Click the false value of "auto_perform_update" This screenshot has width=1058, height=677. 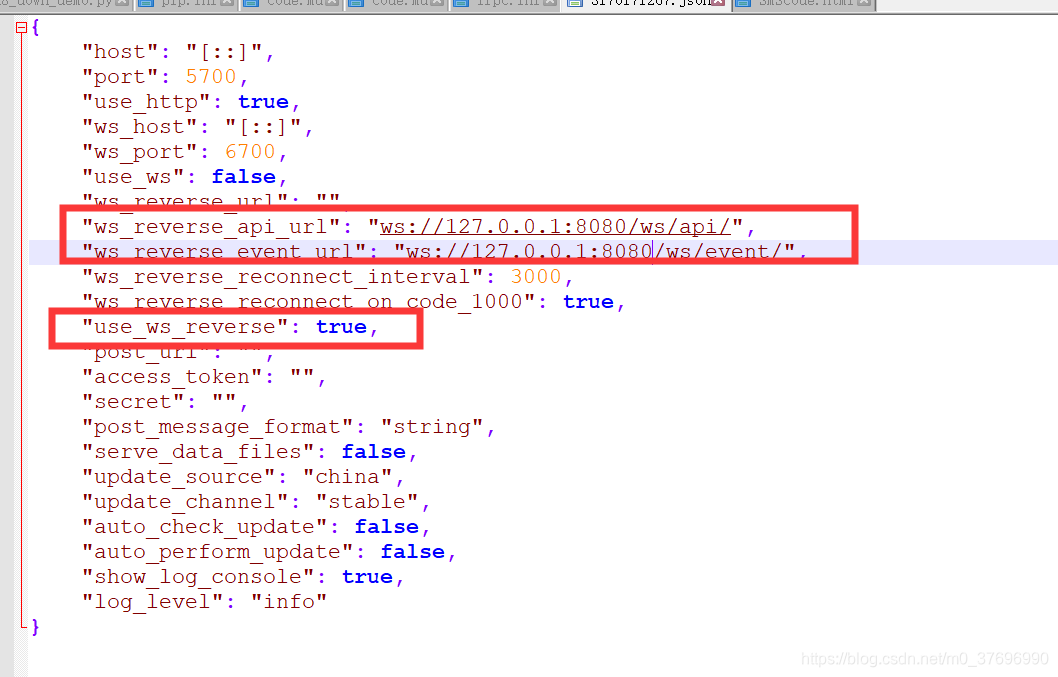pyautogui.click(x=412, y=551)
